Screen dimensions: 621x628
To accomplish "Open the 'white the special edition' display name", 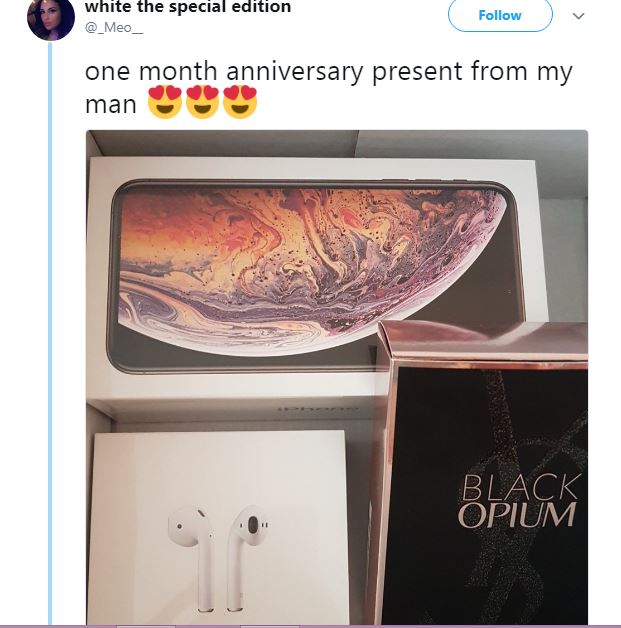I will point(188,6).
